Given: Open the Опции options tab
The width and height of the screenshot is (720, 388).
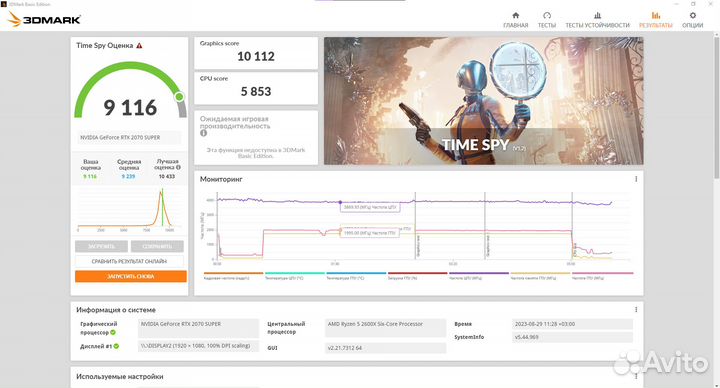Looking at the screenshot, I should coord(692,20).
